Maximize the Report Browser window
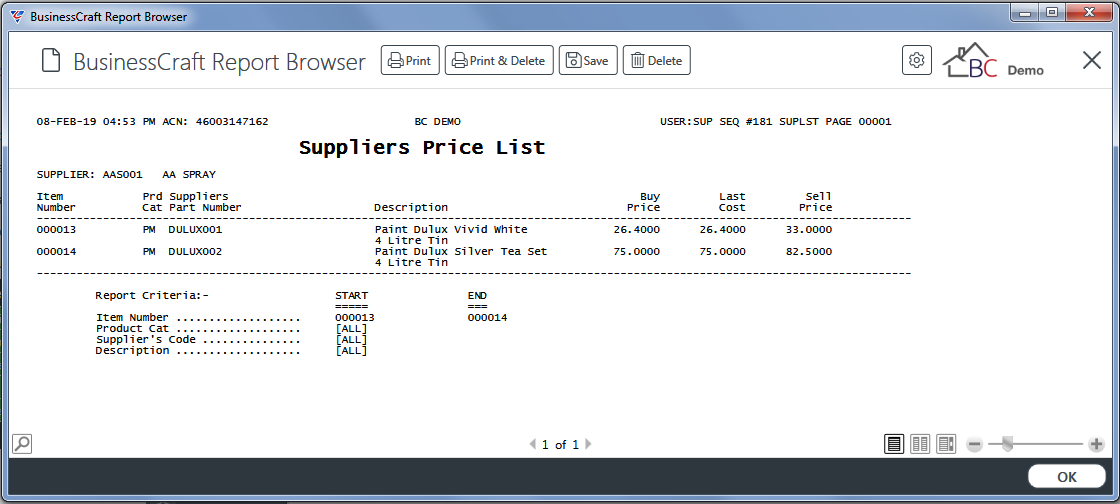Screen dimensions: 1120x504 click(1051, 12)
